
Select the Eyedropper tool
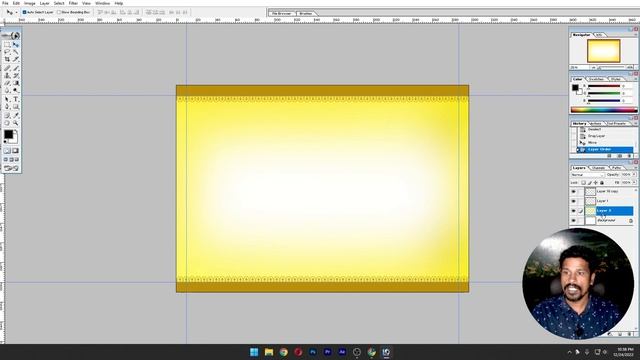[x=16, y=115]
